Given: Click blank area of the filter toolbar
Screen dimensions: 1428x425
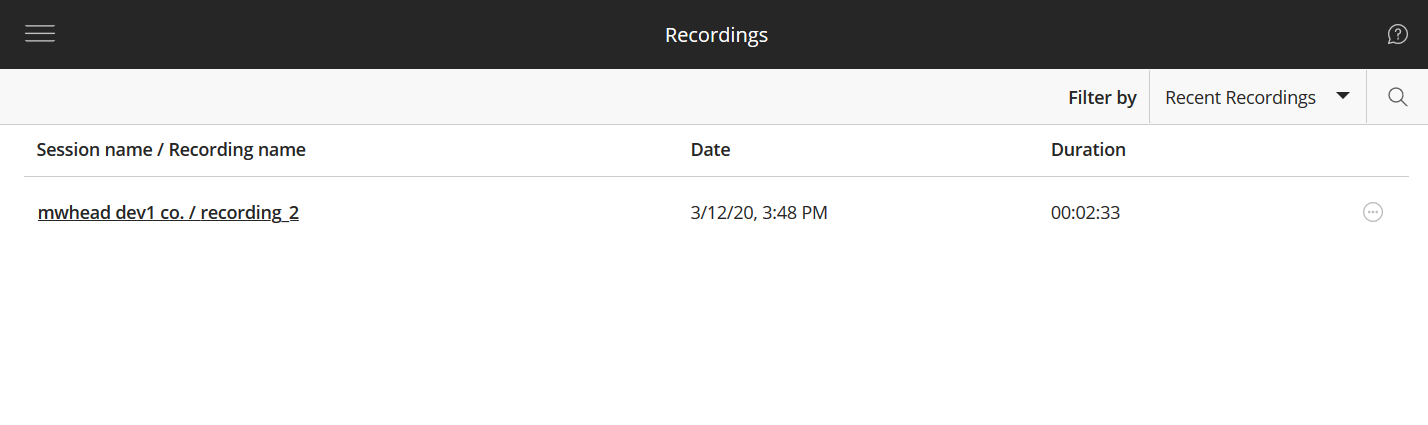Looking at the screenshot, I should (x=500, y=97).
